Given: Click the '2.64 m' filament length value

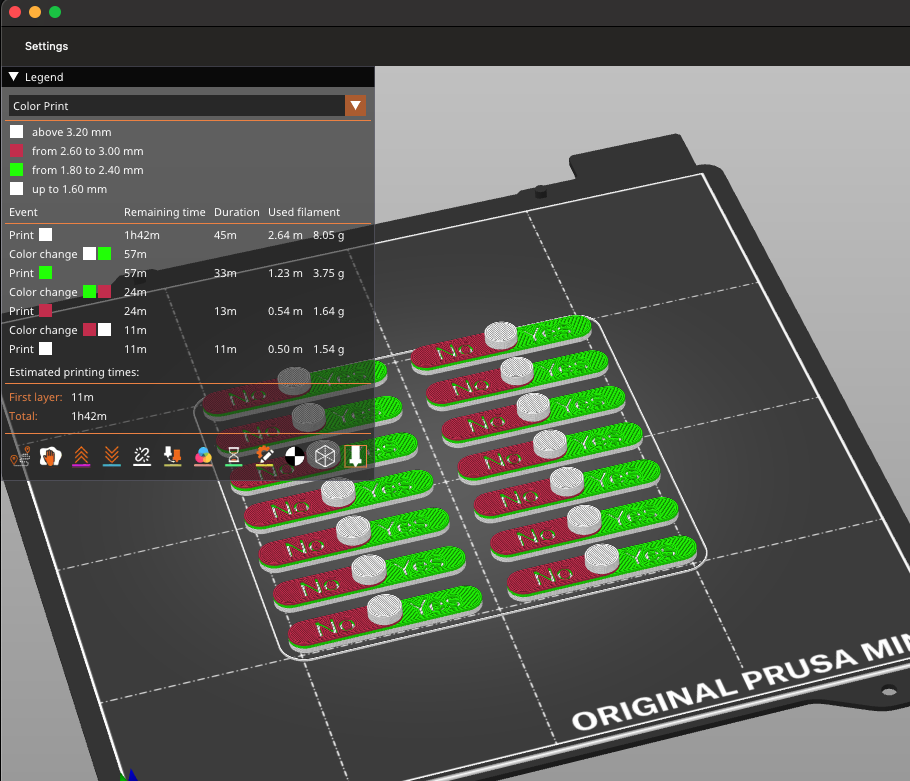Looking at the screenshot, I should [x=285, y=235].
